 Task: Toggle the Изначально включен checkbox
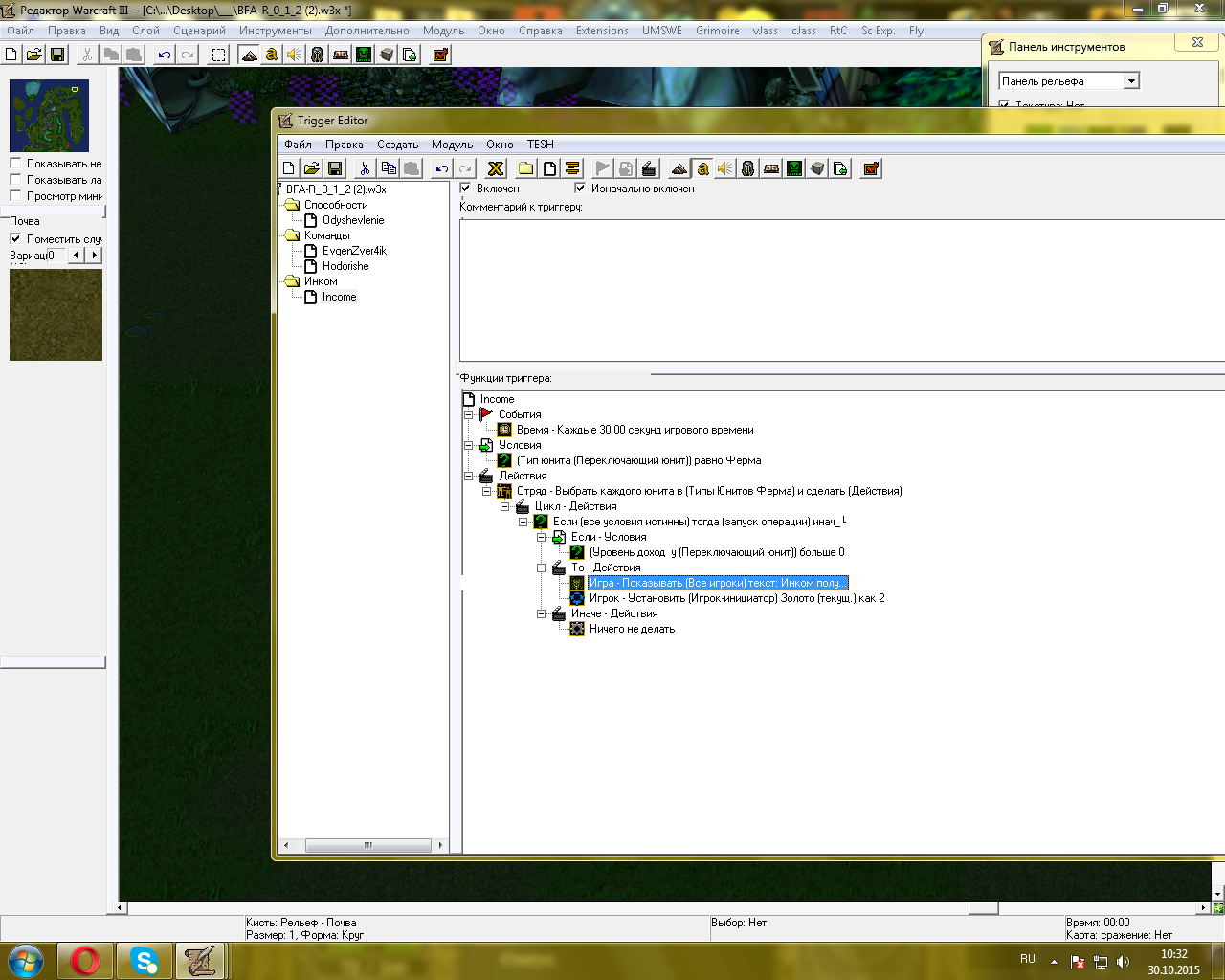click(x=580, y=189)
